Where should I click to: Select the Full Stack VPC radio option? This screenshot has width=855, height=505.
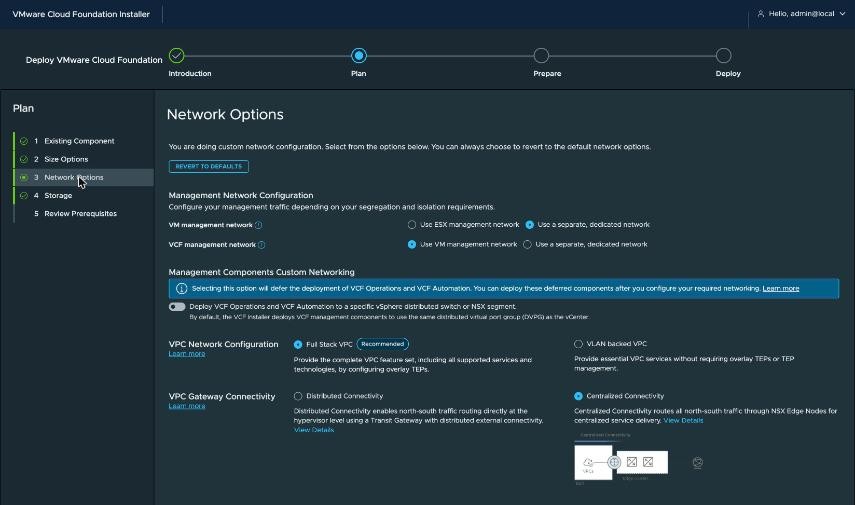[x=298, y=344]
